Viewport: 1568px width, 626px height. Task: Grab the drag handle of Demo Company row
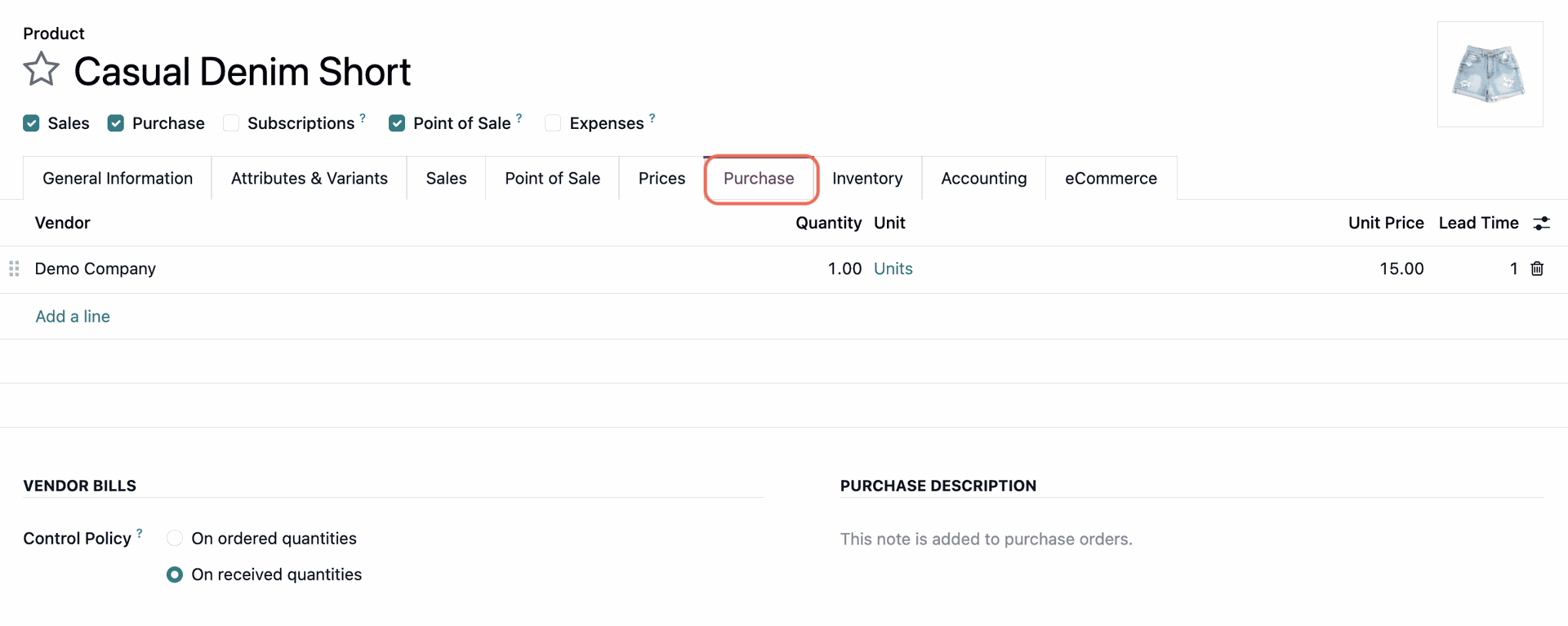coord(14,269)
